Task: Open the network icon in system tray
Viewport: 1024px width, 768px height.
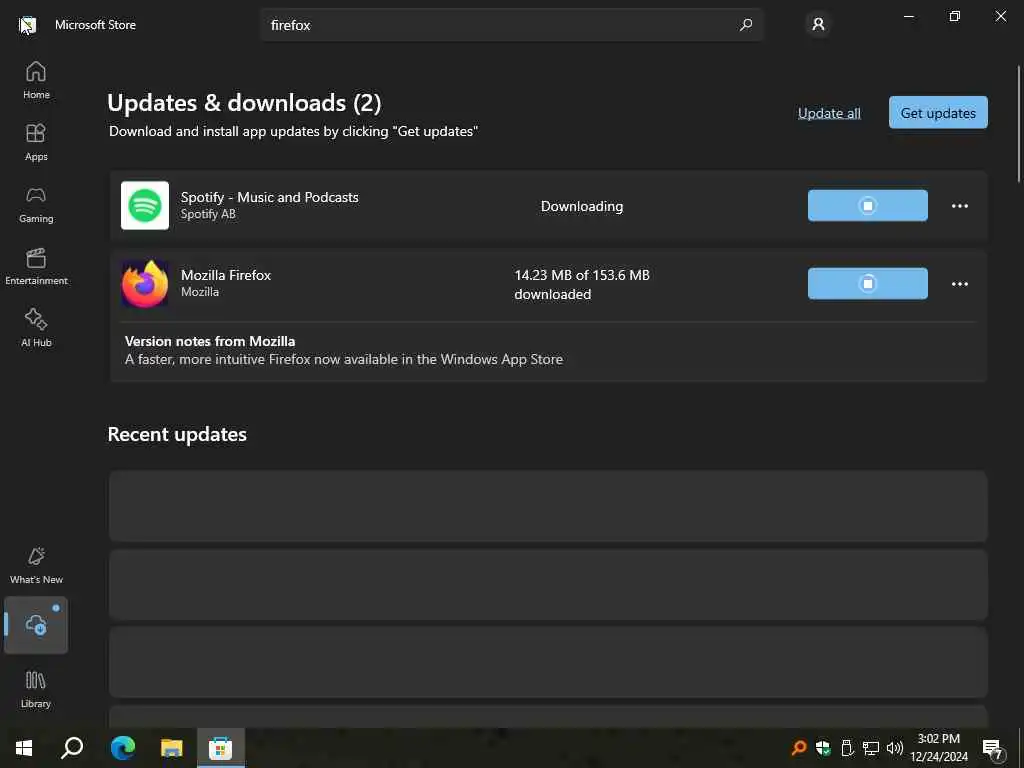Action: pyautogui.click(x=871, y=748)
